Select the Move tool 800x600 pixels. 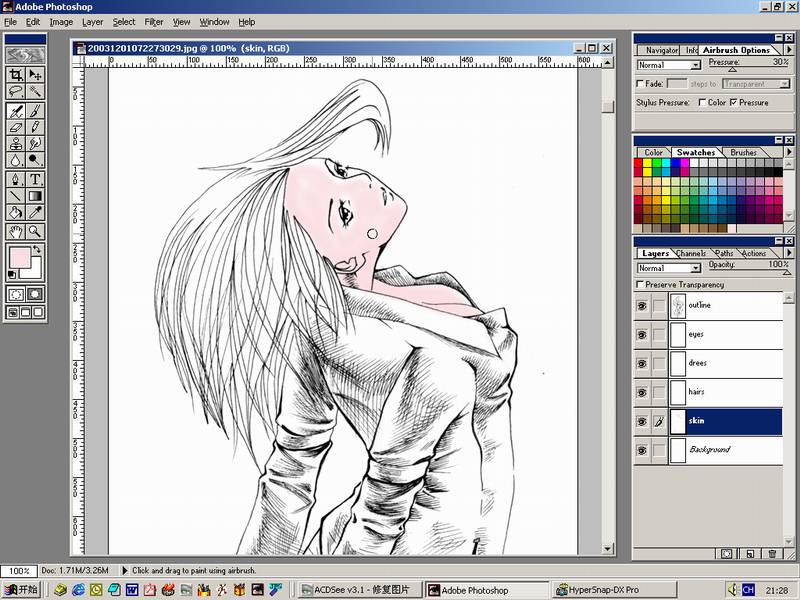tap(35, 75)
